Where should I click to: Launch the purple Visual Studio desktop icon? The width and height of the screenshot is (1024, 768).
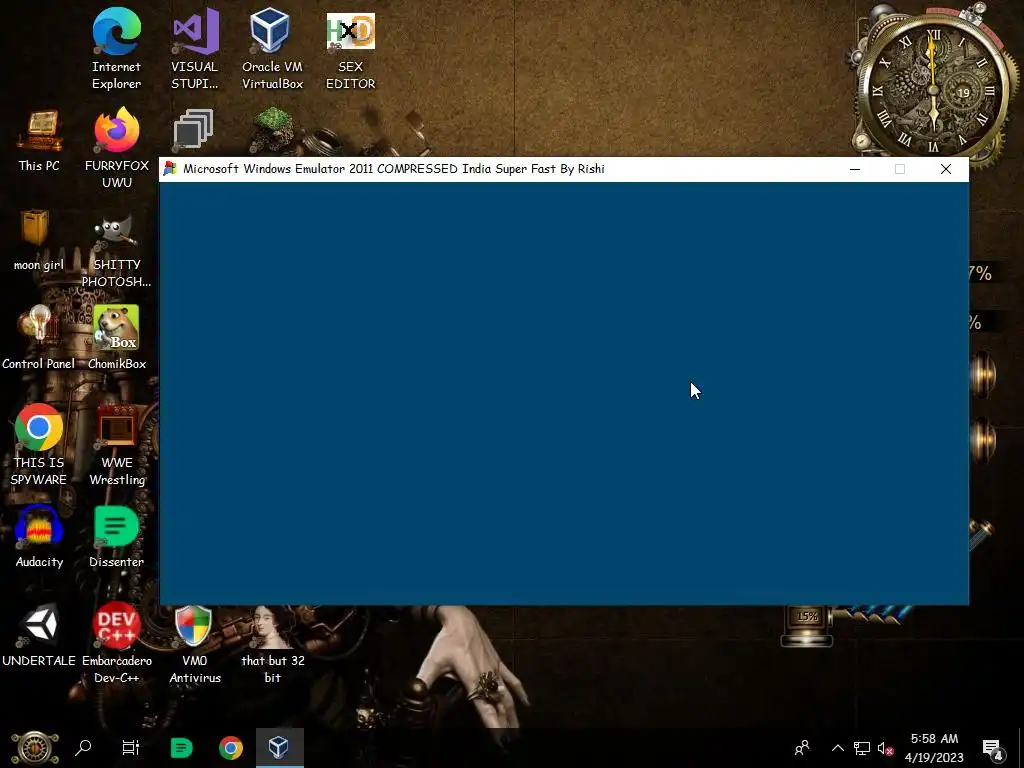(x=195, y=49)
